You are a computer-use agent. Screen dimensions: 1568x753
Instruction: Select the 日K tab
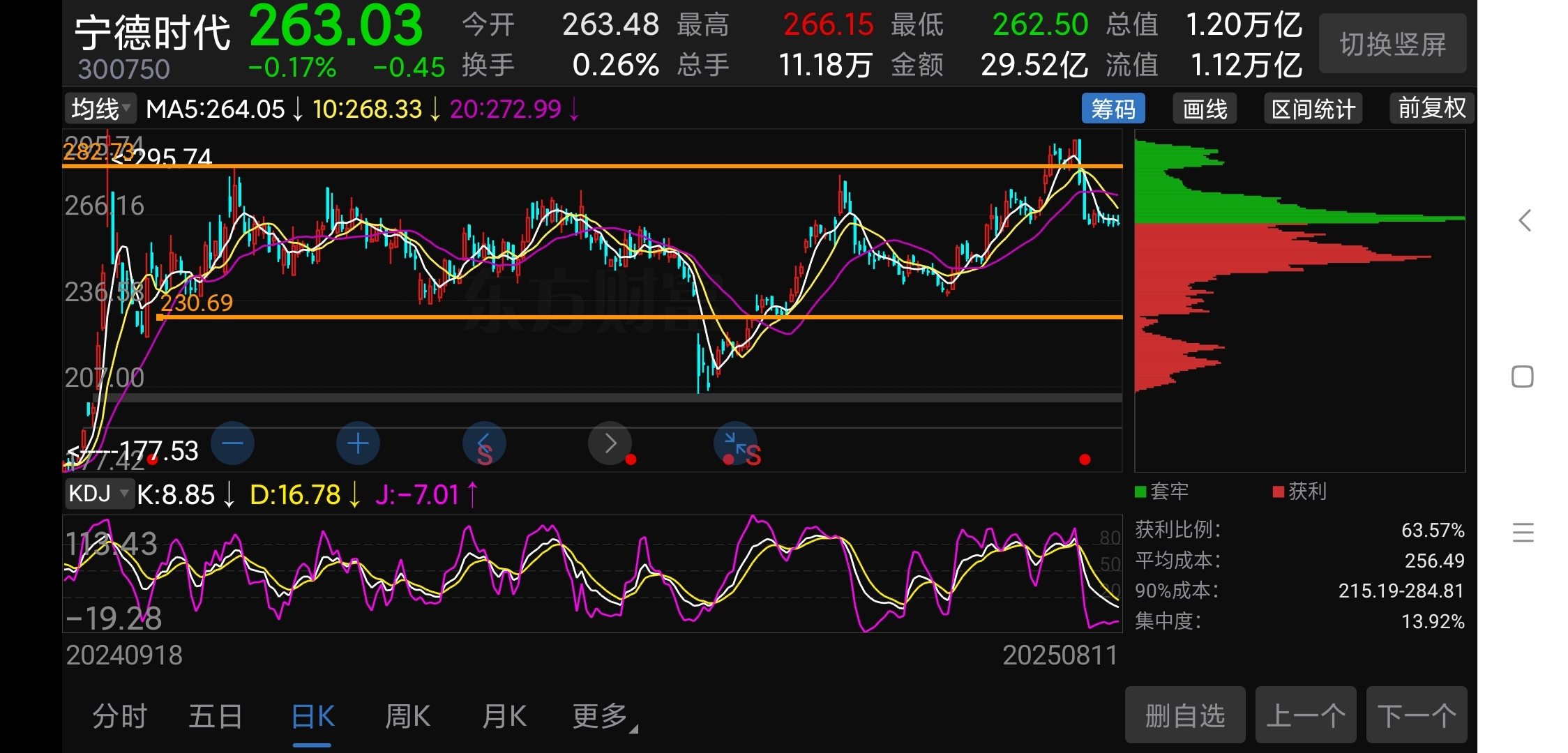pos(312,716)
